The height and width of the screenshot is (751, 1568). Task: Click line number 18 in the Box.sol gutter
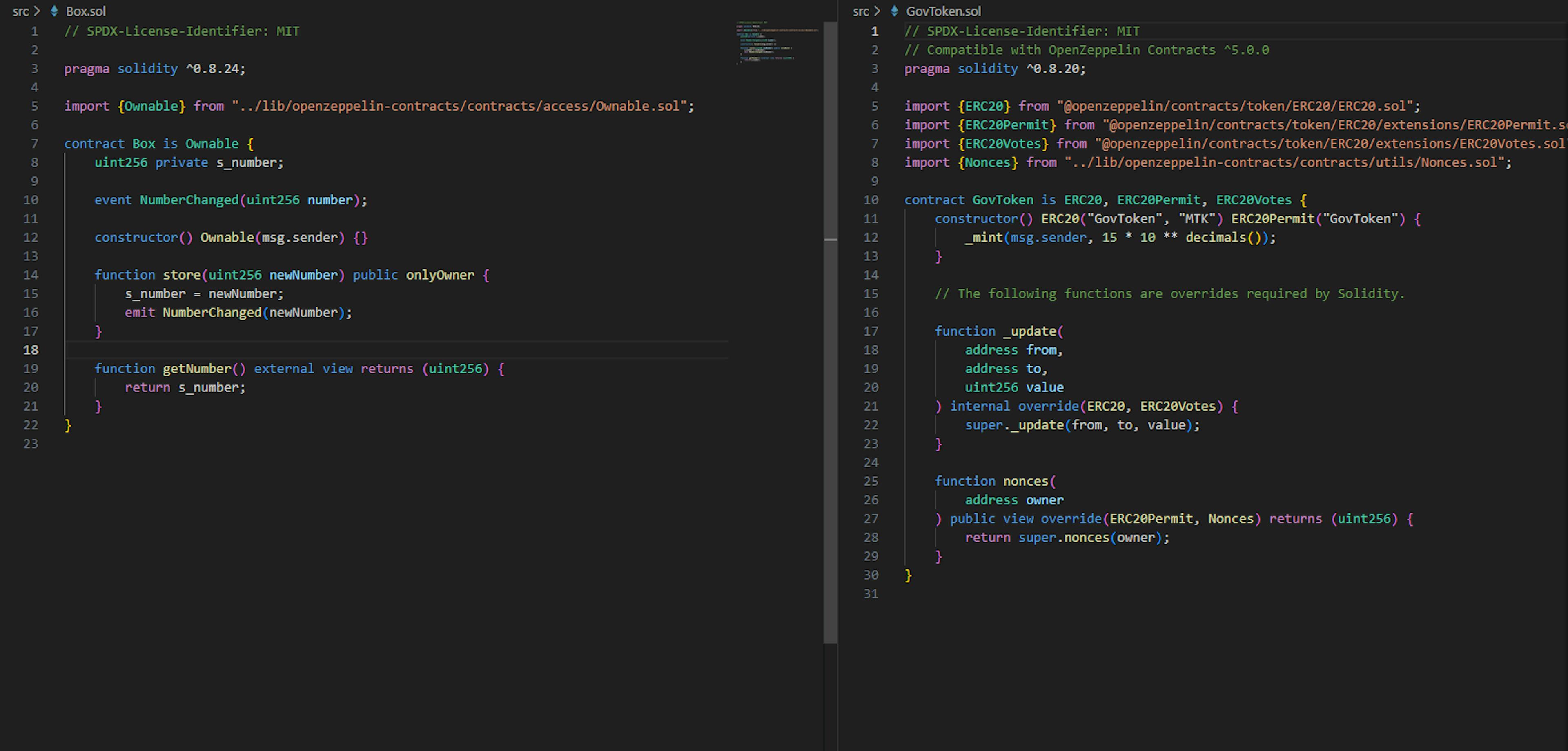click(31, 350)
